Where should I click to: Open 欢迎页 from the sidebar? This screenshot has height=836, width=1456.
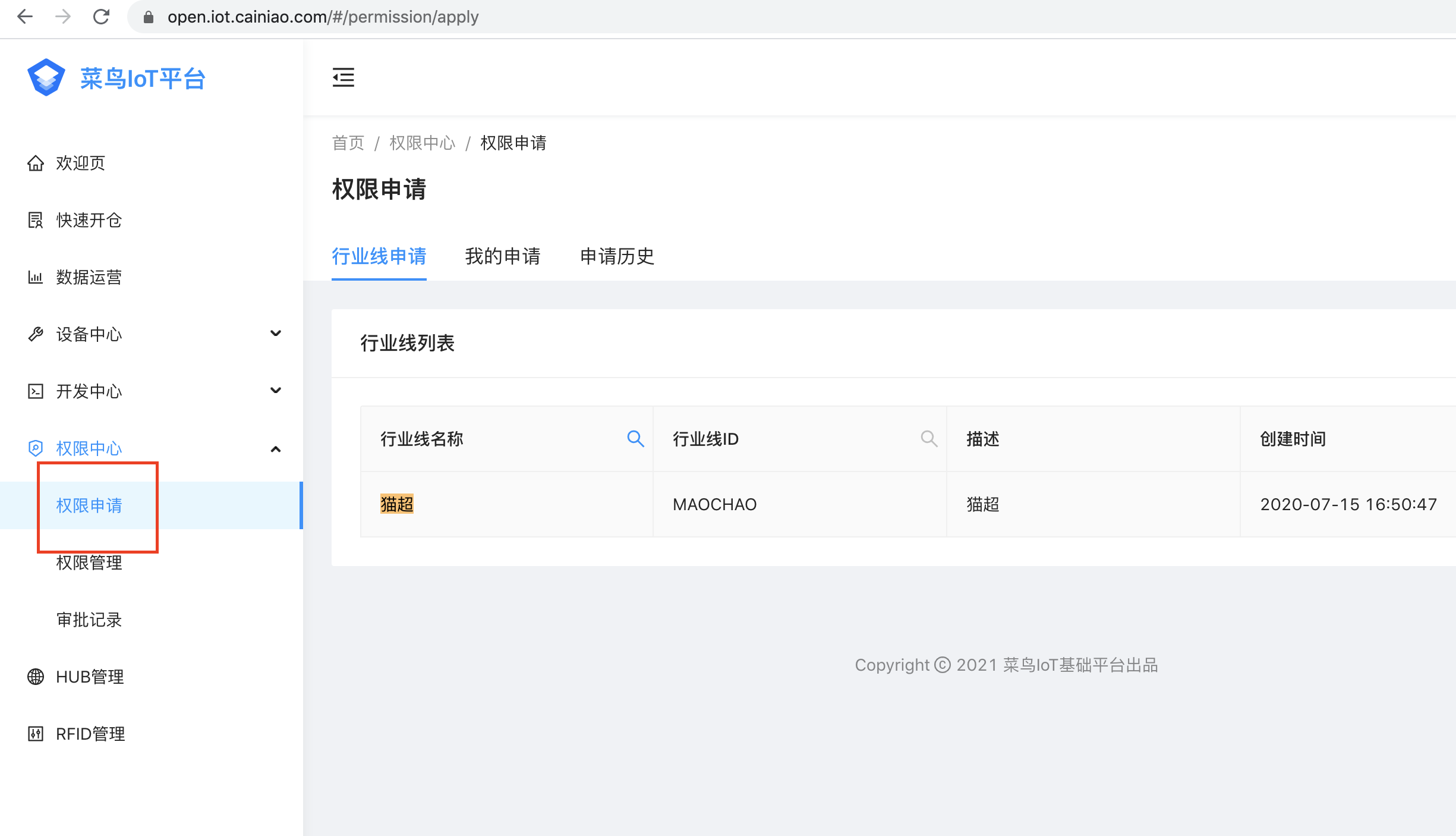pos(80,163)
